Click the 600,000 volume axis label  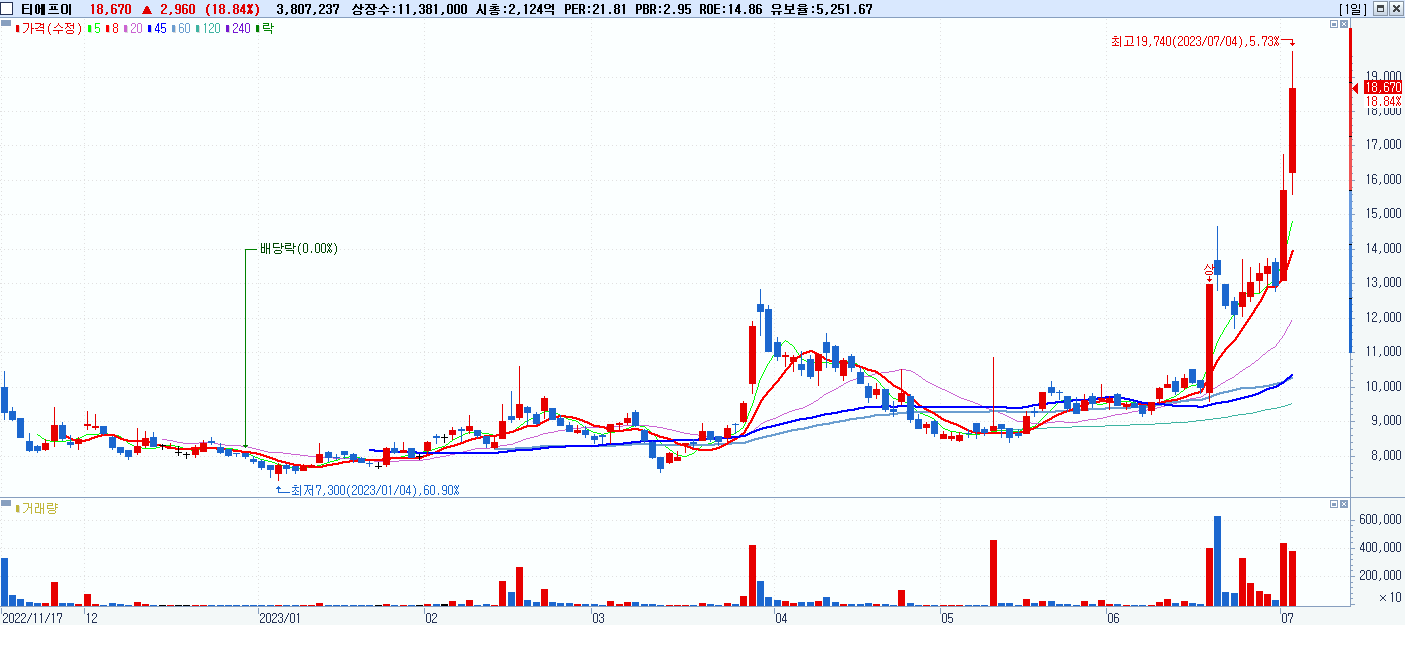1381,519
